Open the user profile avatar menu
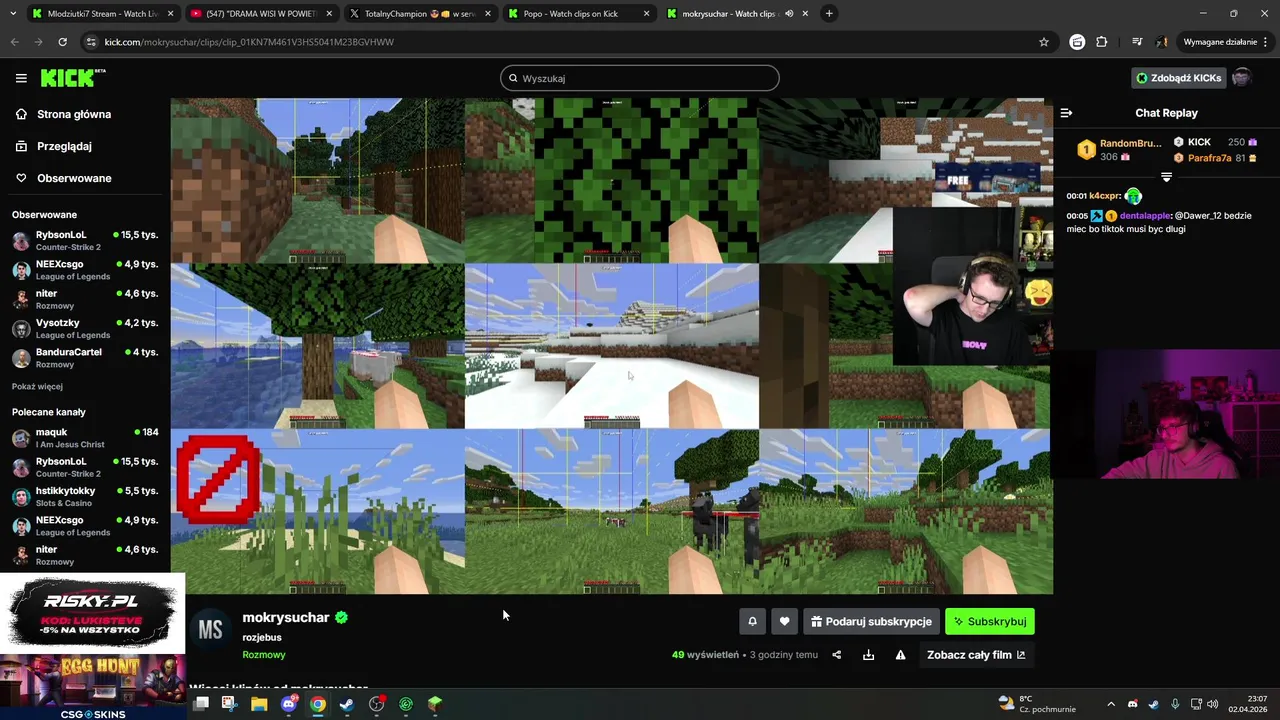This screenshot has height=720, width=1280. pyautogui.click(x=1241, y=78)
